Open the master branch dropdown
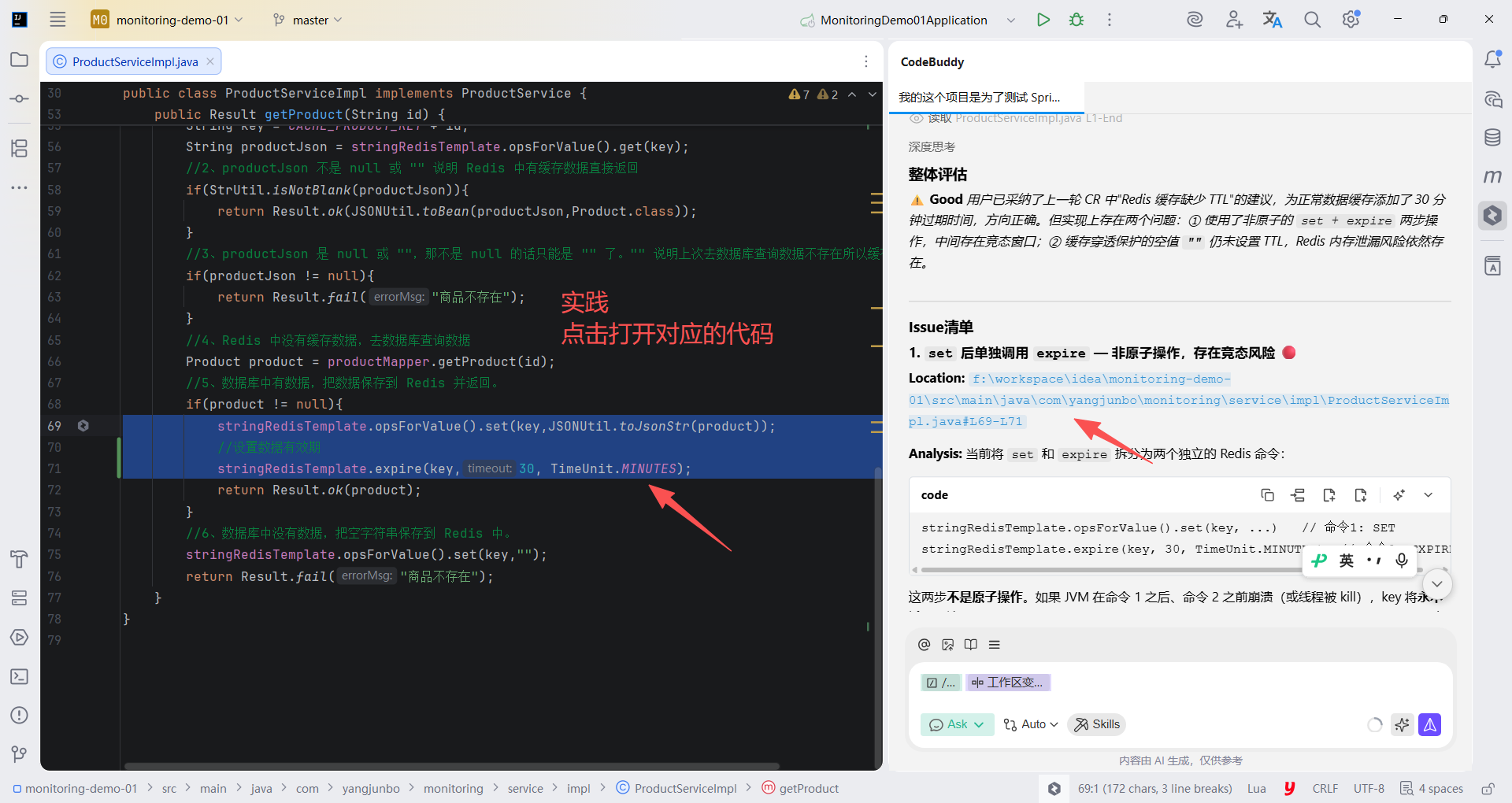 point(307,20)
